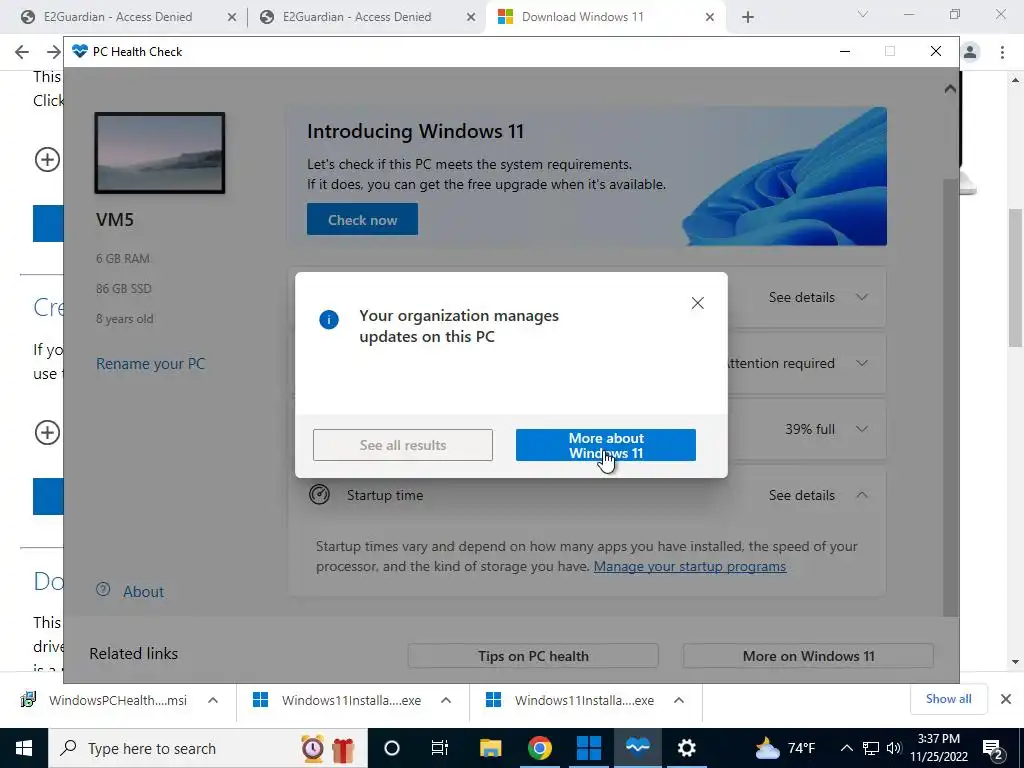Click the Chrome profile avatar icon
Viewport: 1024px width, 768px height.
pos(970,52)
